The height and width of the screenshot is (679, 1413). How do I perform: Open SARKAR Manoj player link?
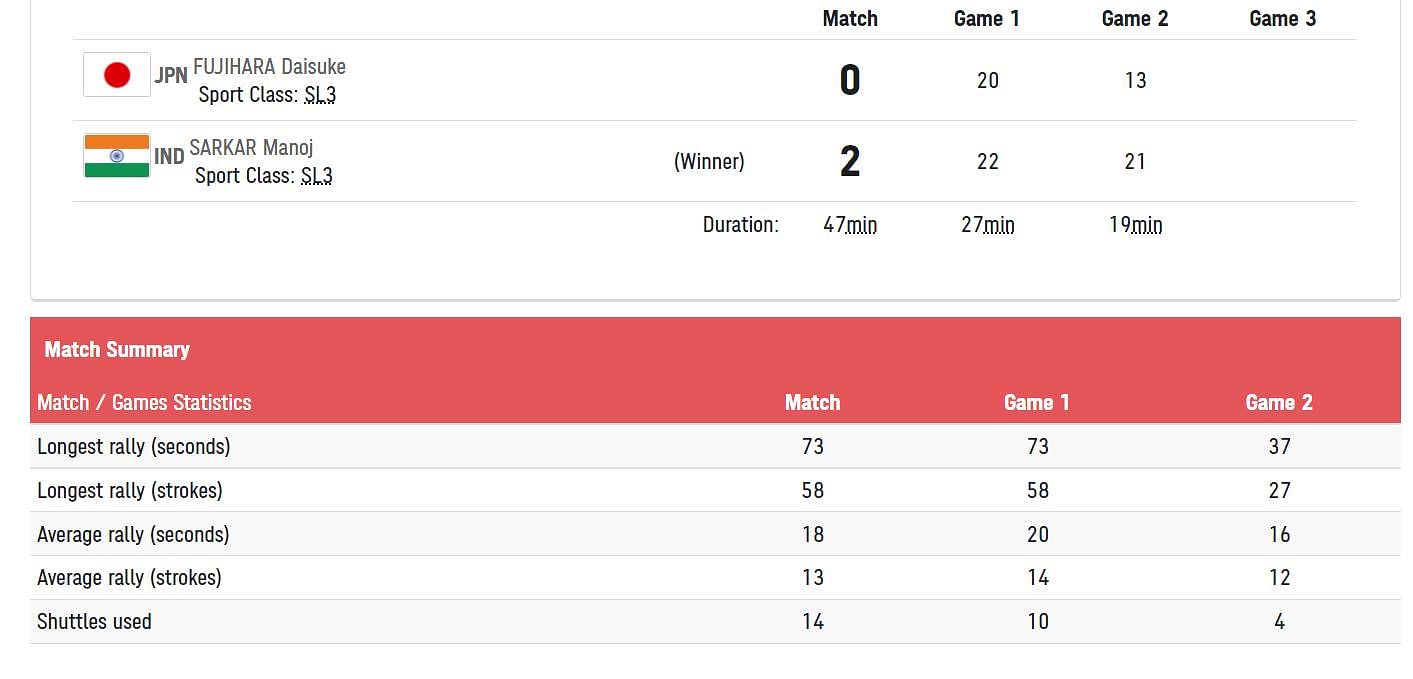coord(251,148)
